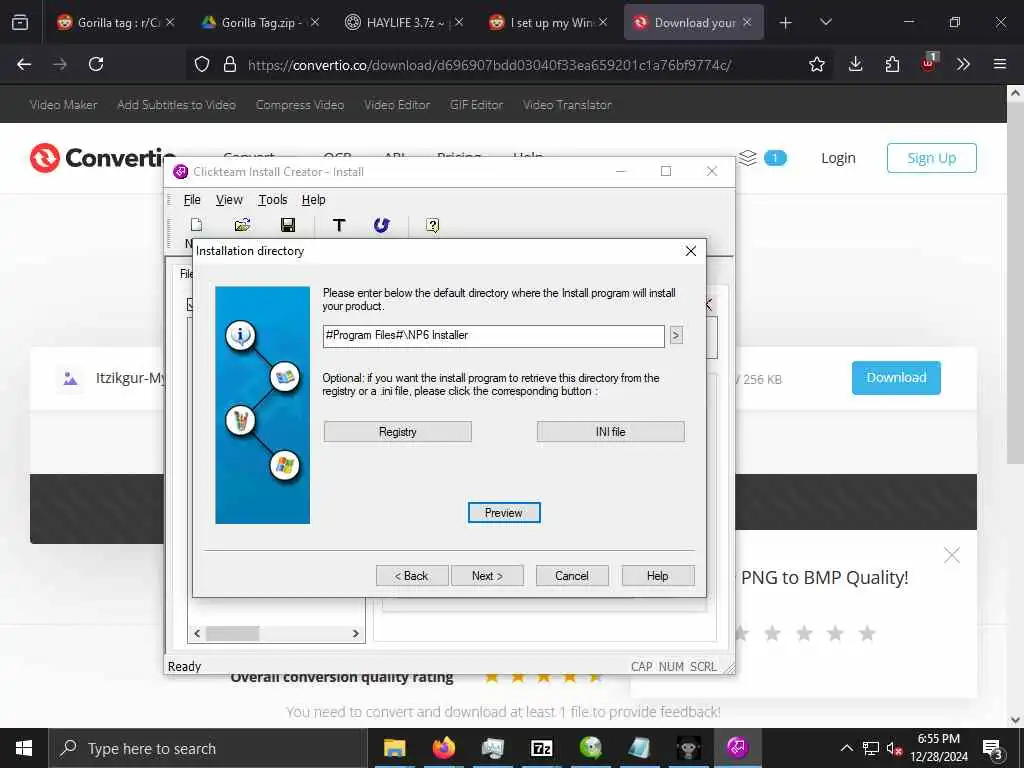
Task: Click the blue build arrow toolbar icon
Action: [x=381, y=225]
